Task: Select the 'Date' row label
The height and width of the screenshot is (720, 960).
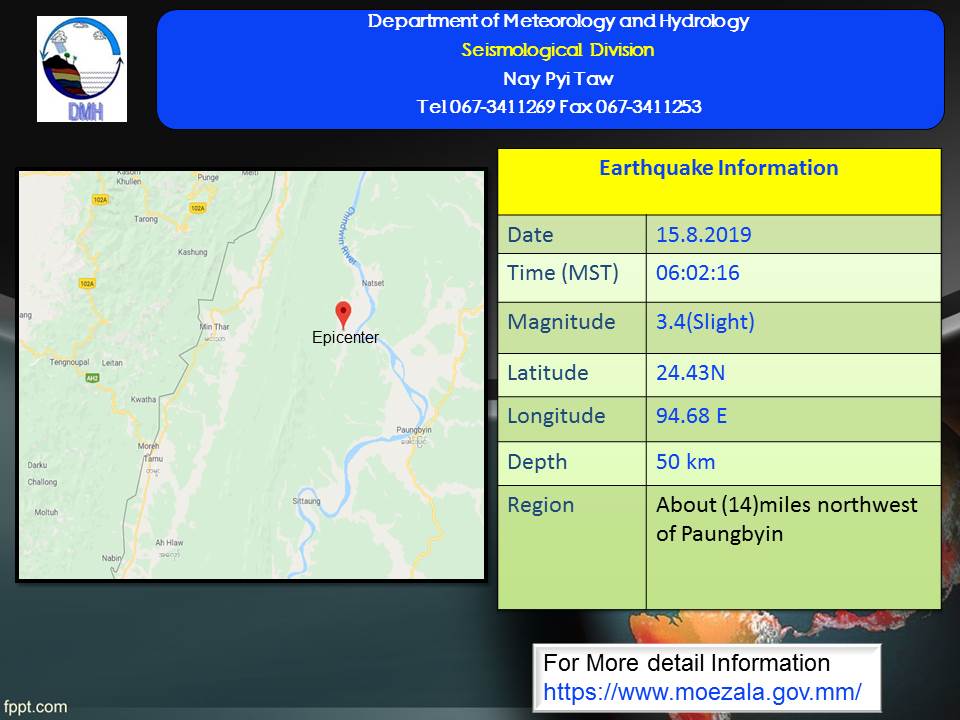Action: click(530, 234)
